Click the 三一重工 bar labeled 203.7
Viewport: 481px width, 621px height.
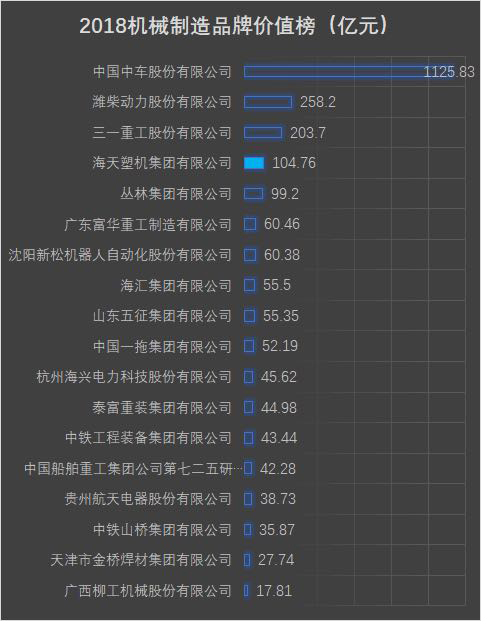263,133
